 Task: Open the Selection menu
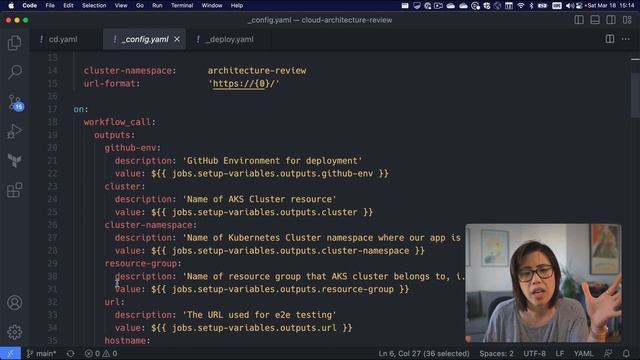[x=94, y=5]
